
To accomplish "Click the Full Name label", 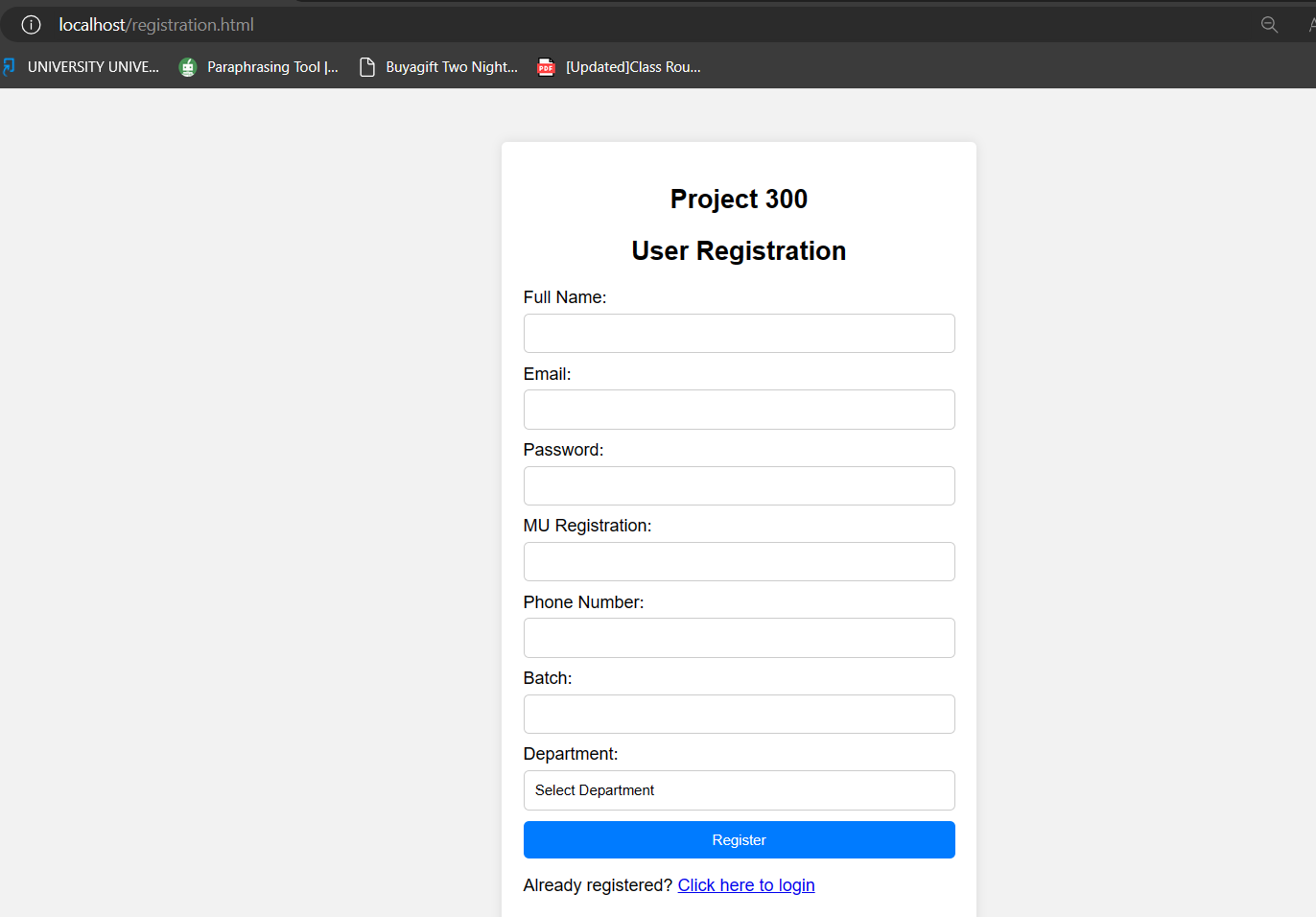I will point(565,297).
